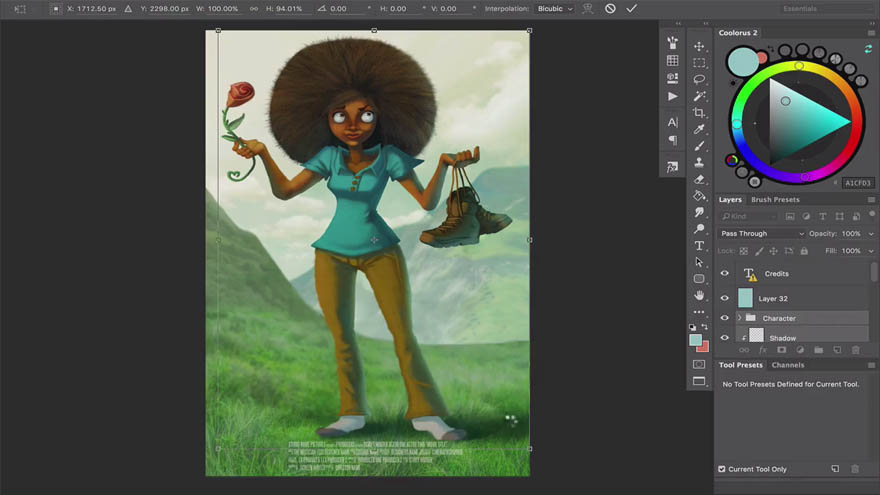Select the Smudge tool
Screen dimensions: 880x495
699,212
